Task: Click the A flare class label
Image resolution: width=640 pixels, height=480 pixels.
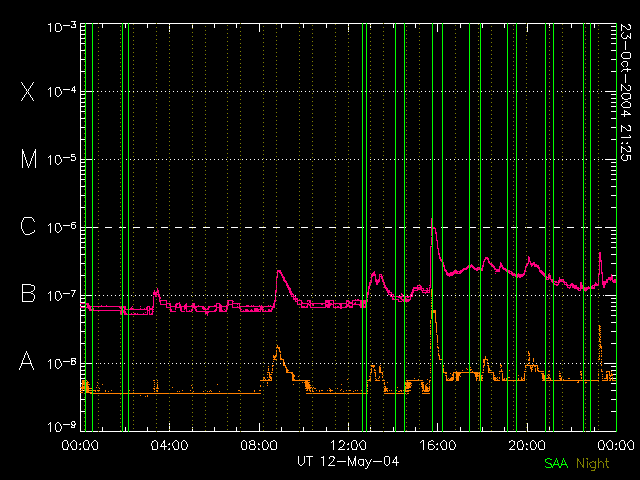Action: pos(27,361)
